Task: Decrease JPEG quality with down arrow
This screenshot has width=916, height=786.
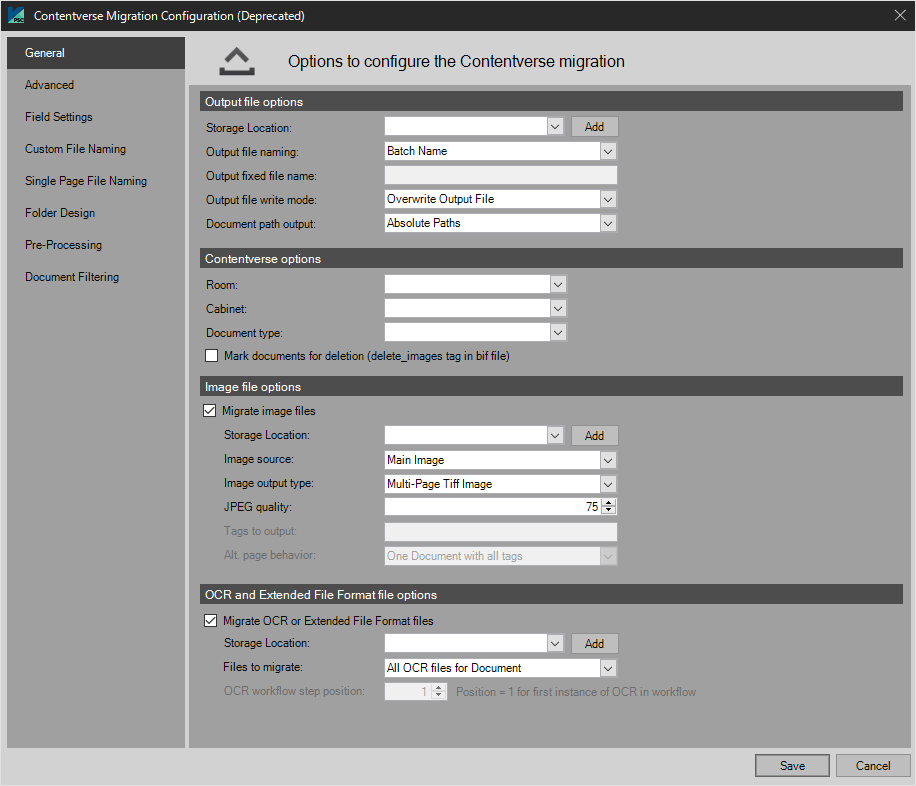Action: click(609, 511)
